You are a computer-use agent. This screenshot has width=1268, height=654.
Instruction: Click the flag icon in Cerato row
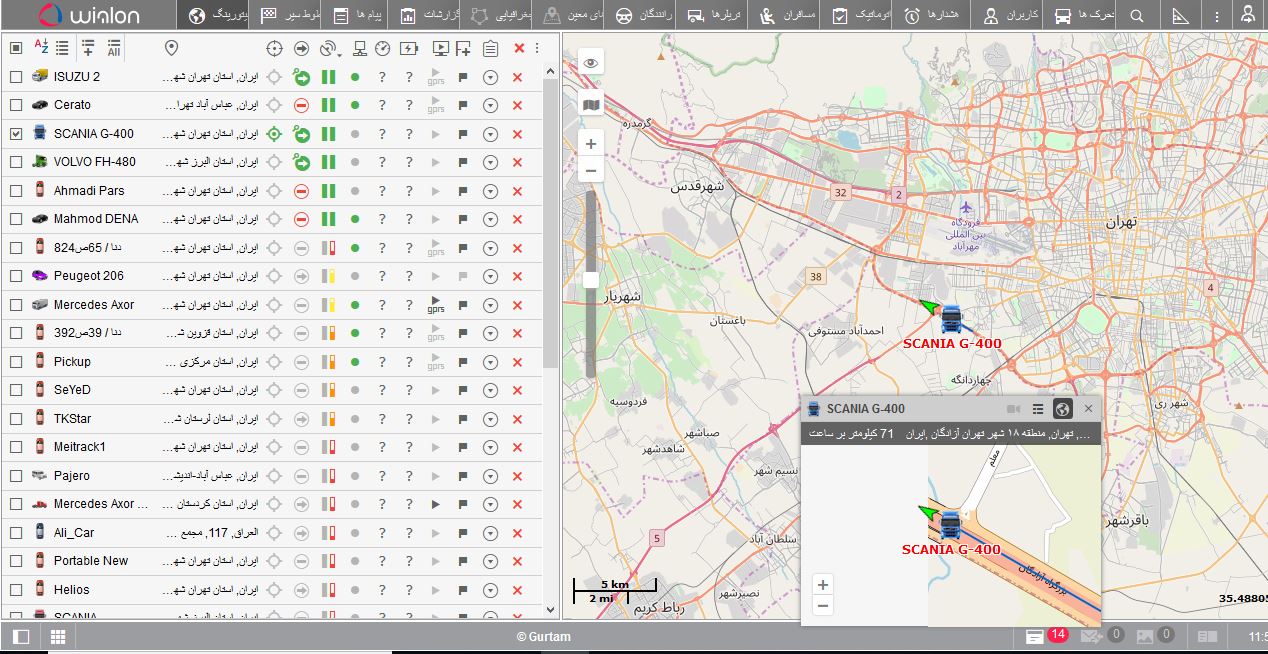coord(463,105)
